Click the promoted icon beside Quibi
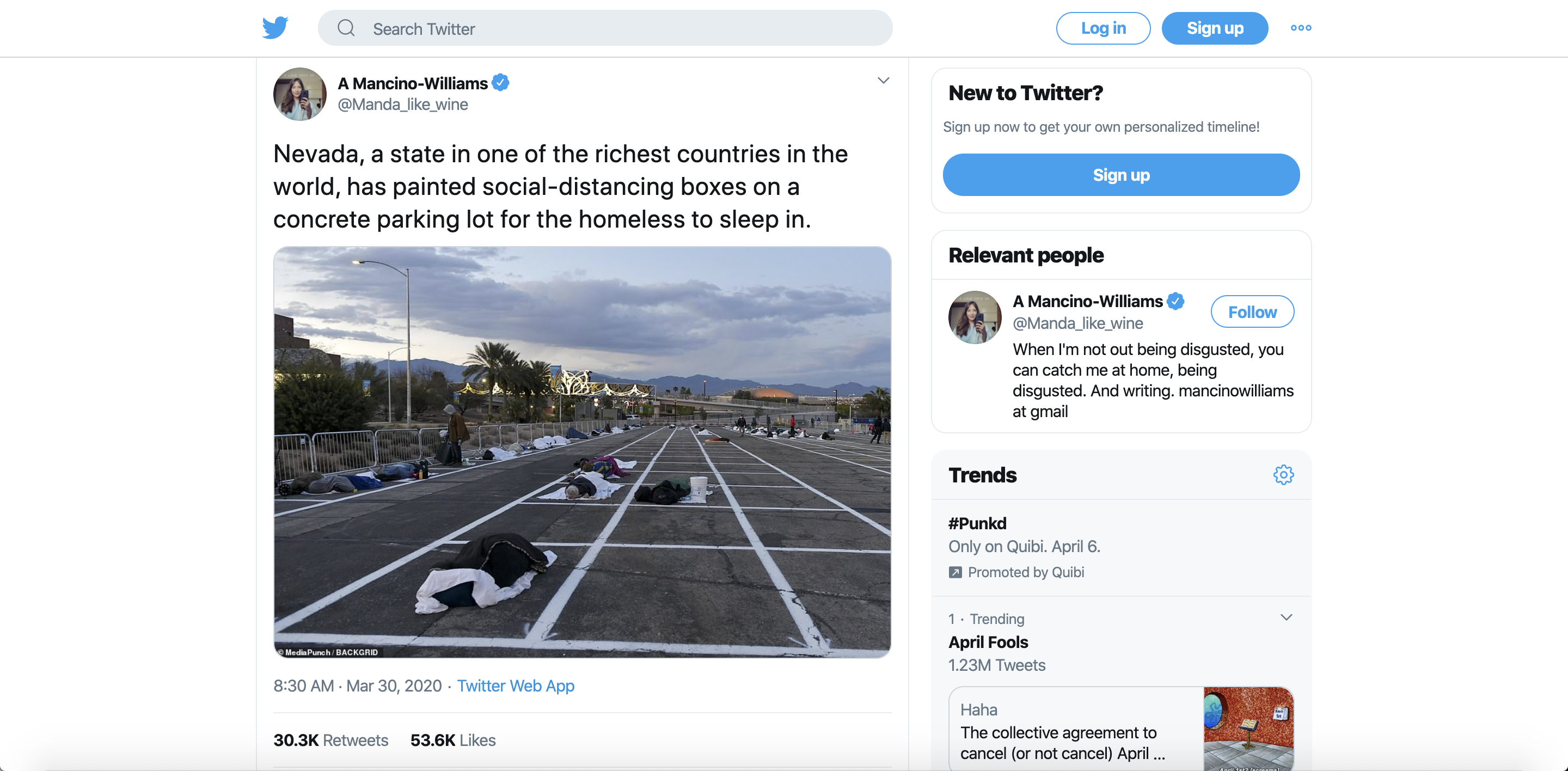The width and height of the screenshot is (1568, 771). pyautogui.click(x=955, y=573)
